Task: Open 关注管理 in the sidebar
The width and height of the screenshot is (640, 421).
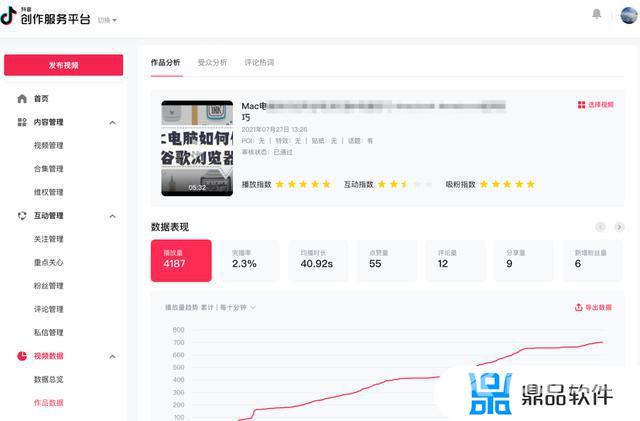Action: click(49, 239)
